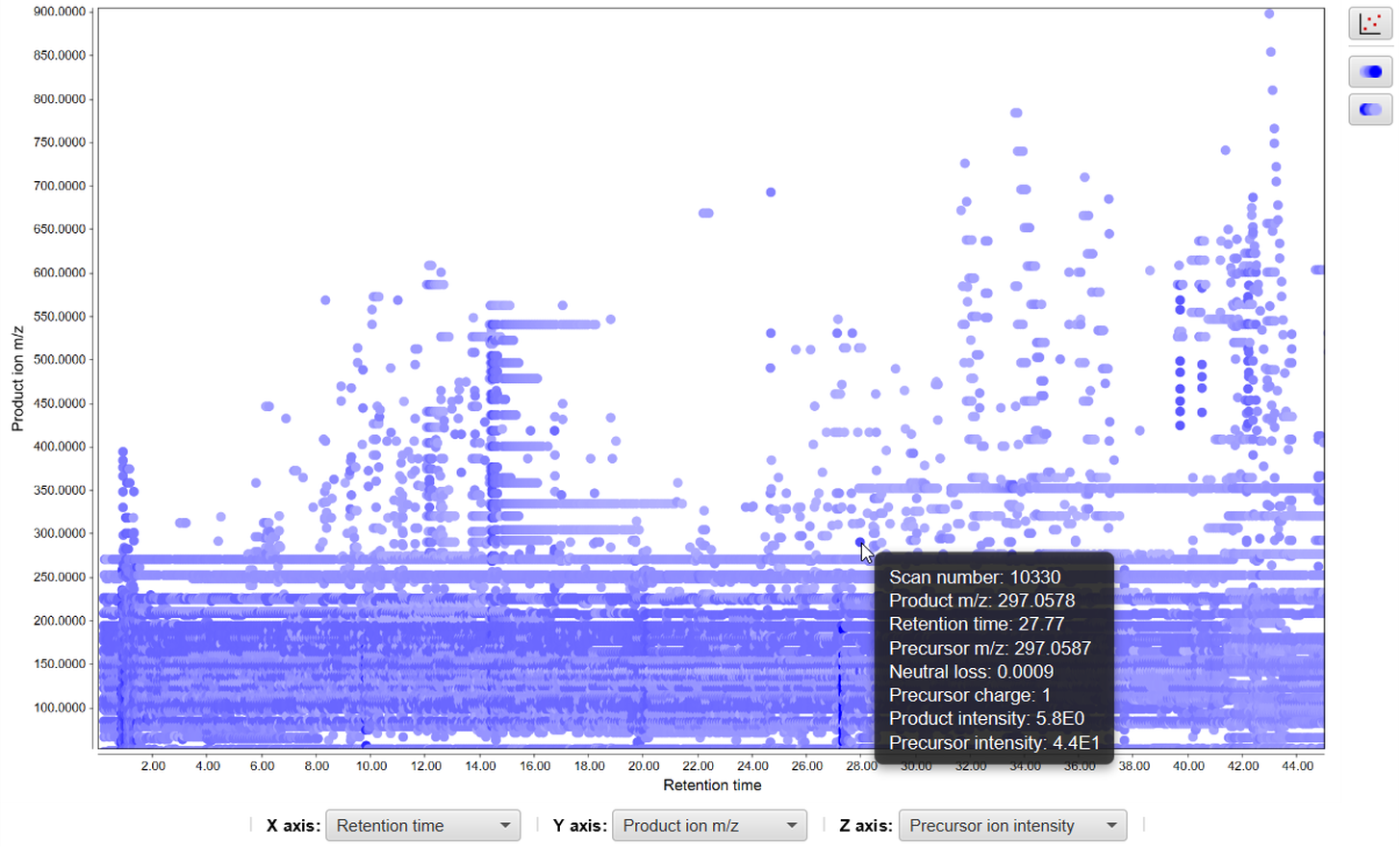This screenshot has height=848, width=1400.
Task: Click the 4.00 retention time tick label
Action: click(x=208, y=766)
